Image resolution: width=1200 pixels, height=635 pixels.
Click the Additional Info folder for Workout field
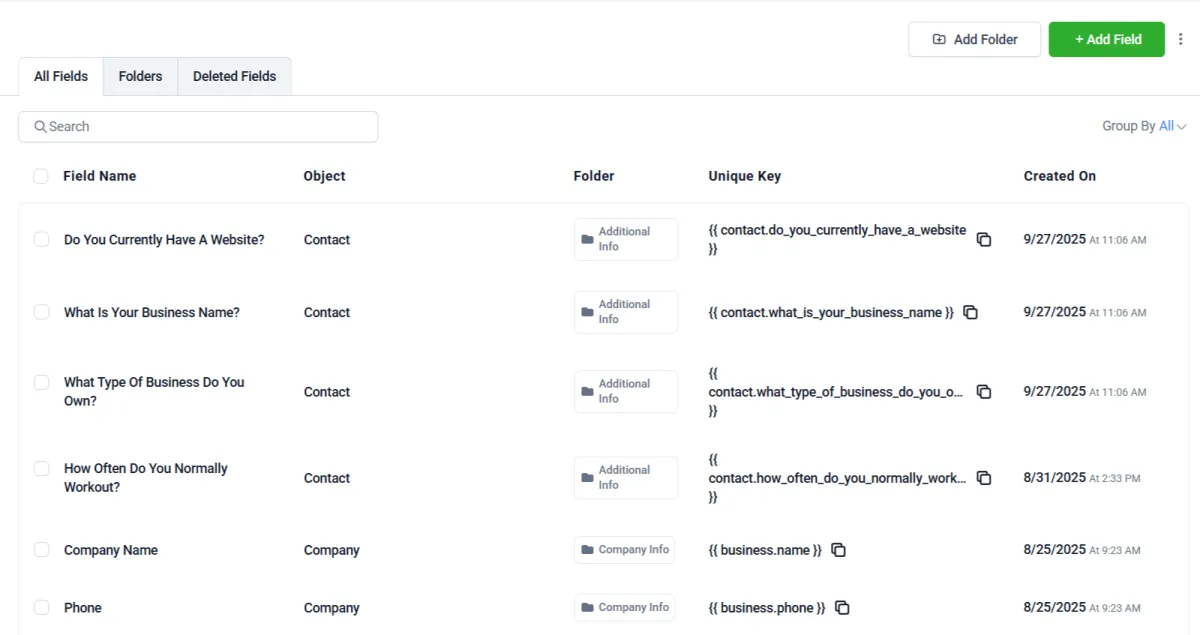pos(625,478)
